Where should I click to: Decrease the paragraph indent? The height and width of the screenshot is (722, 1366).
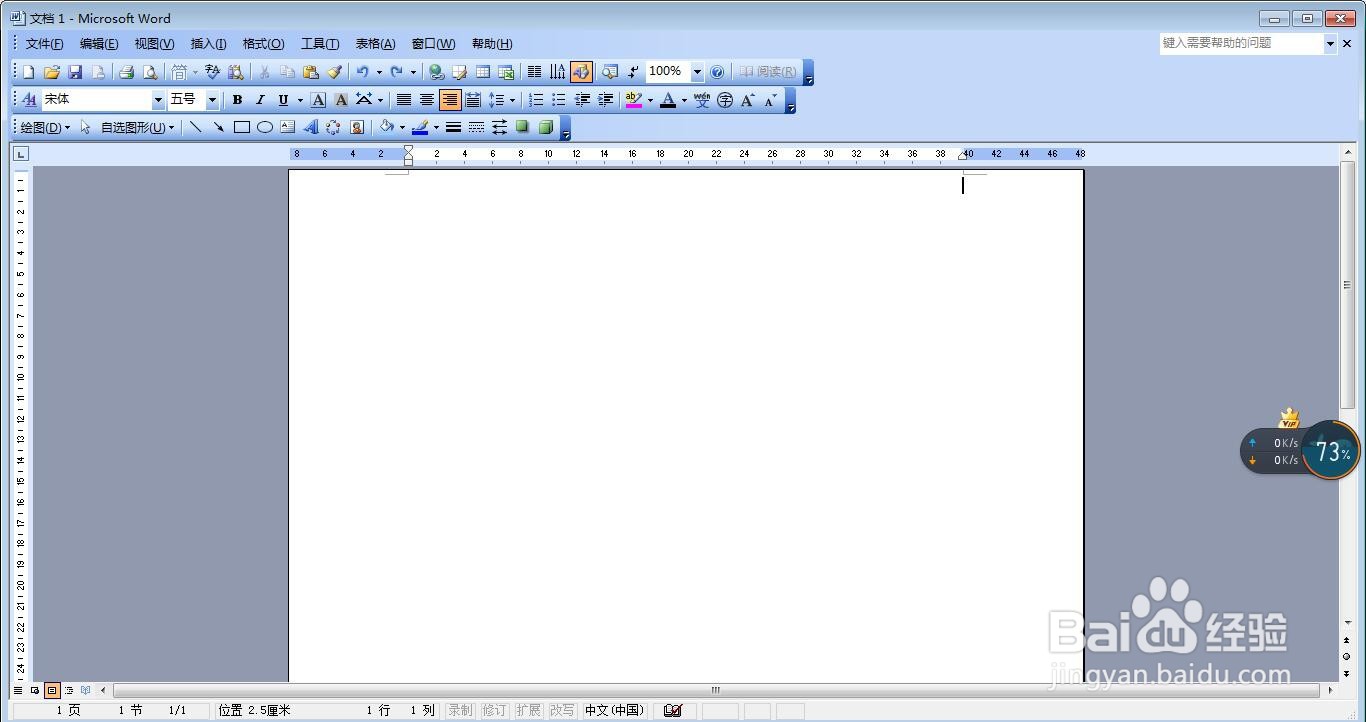point(582,100)
